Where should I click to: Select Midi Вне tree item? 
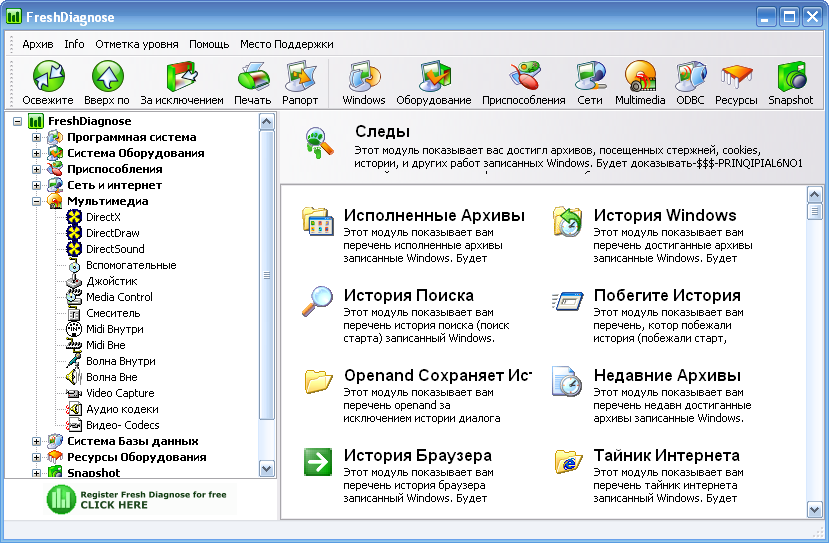click(106, 345)
